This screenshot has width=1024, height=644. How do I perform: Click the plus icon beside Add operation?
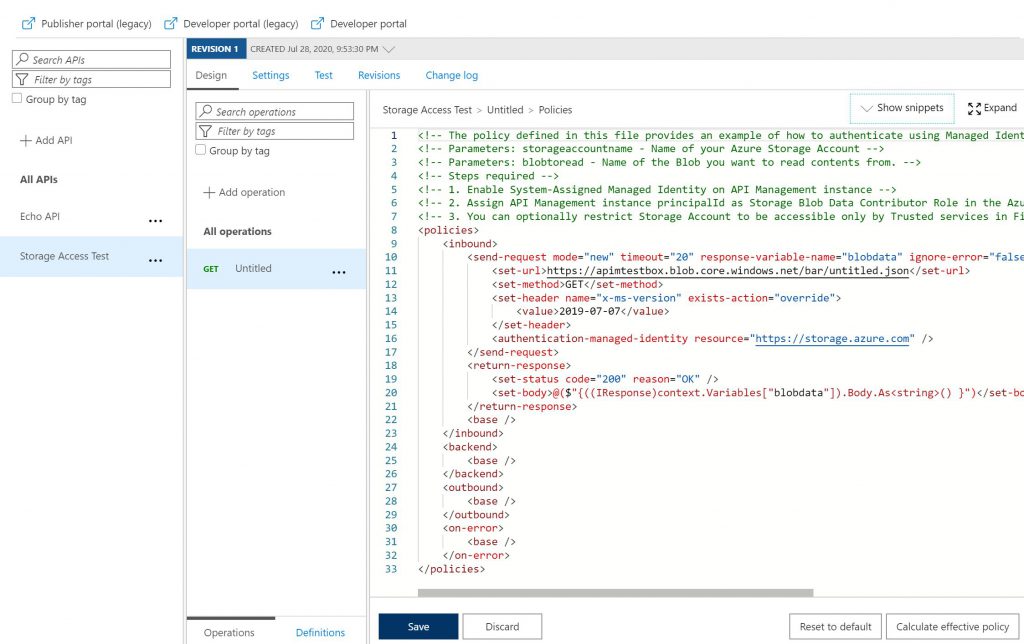tap(209, 193)
